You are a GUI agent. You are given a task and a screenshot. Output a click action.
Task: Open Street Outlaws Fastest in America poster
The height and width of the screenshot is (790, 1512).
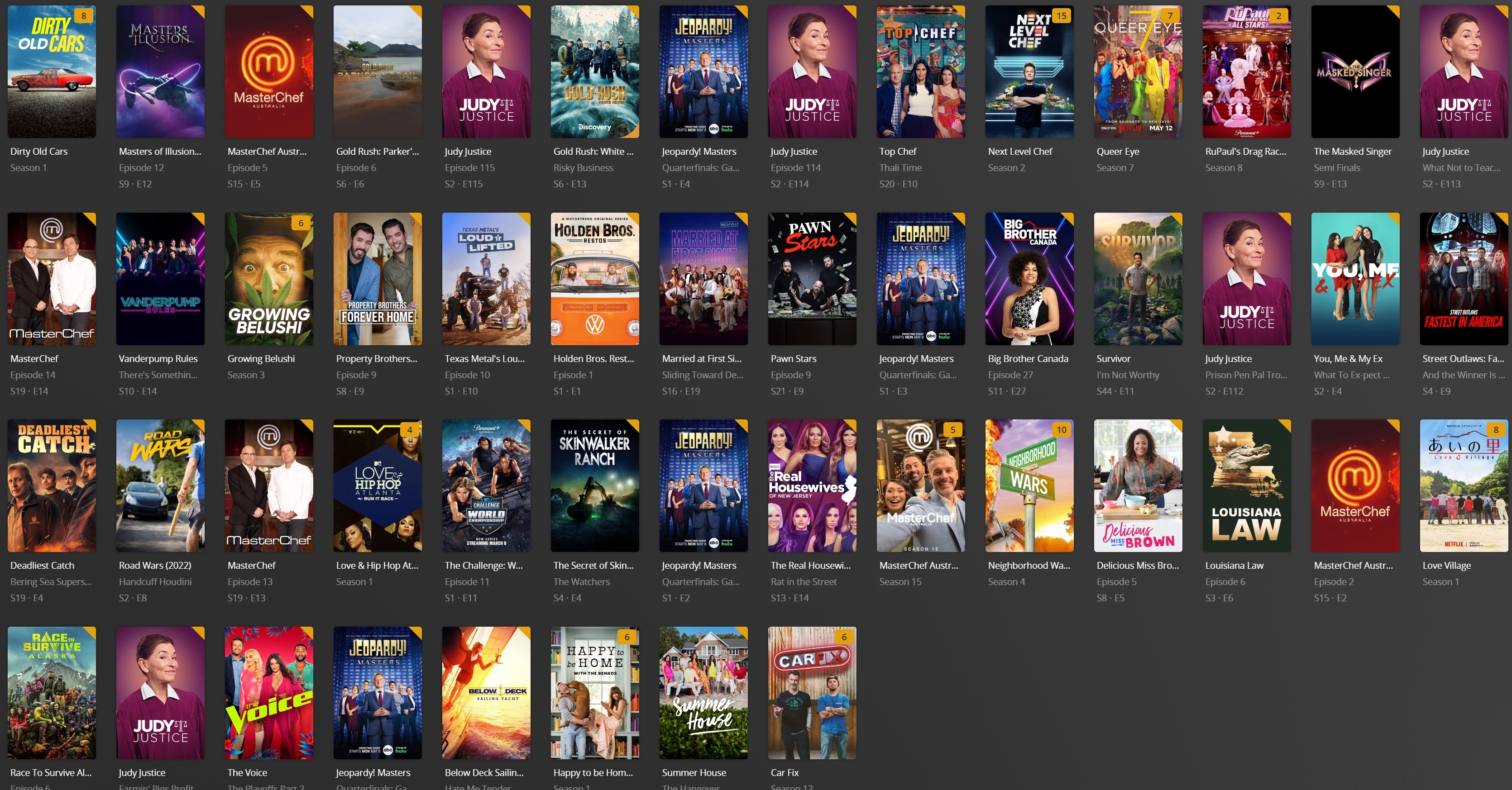[1464, 279]
